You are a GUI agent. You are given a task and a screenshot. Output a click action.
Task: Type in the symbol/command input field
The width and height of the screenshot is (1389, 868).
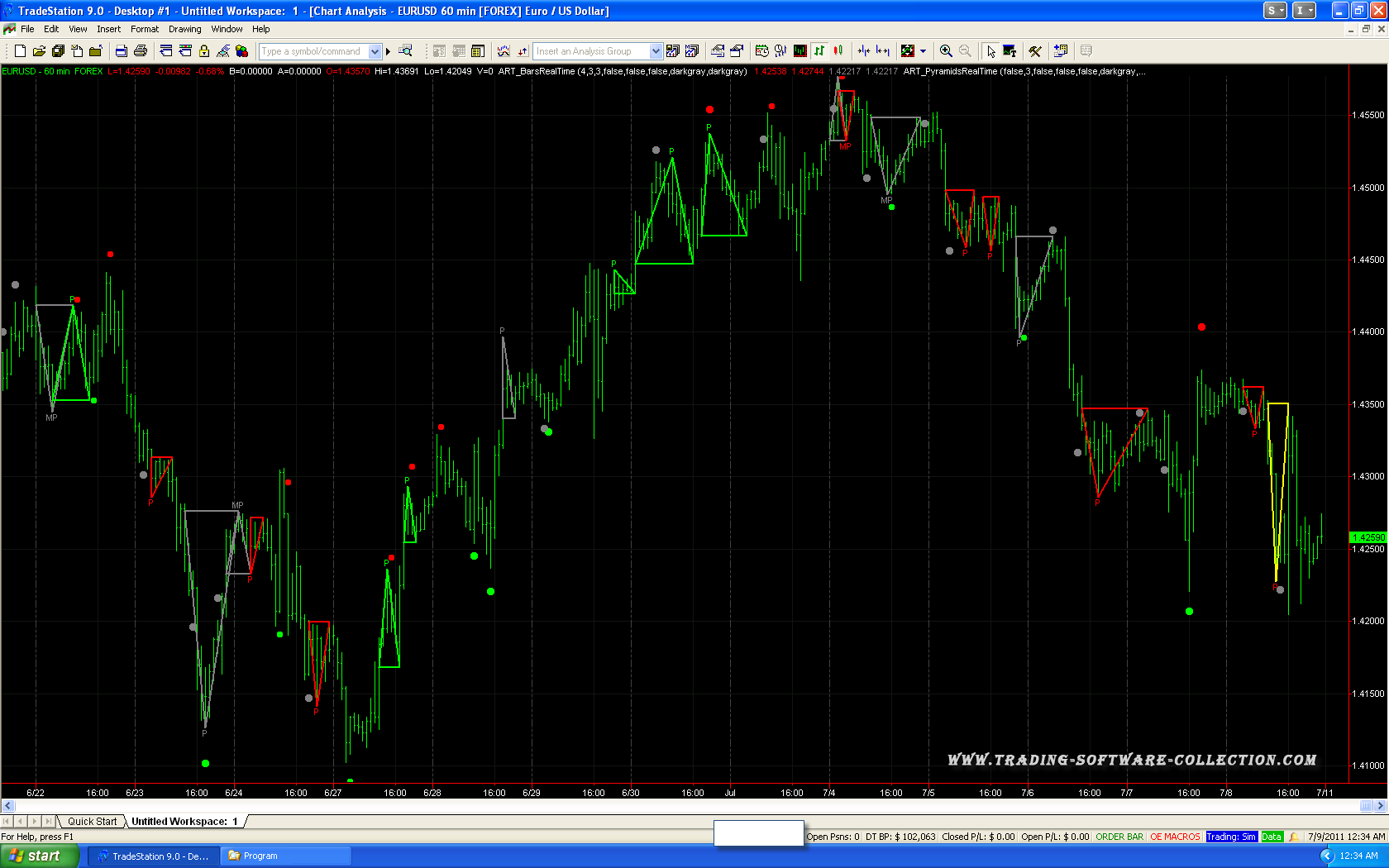(x=314, y=51)
